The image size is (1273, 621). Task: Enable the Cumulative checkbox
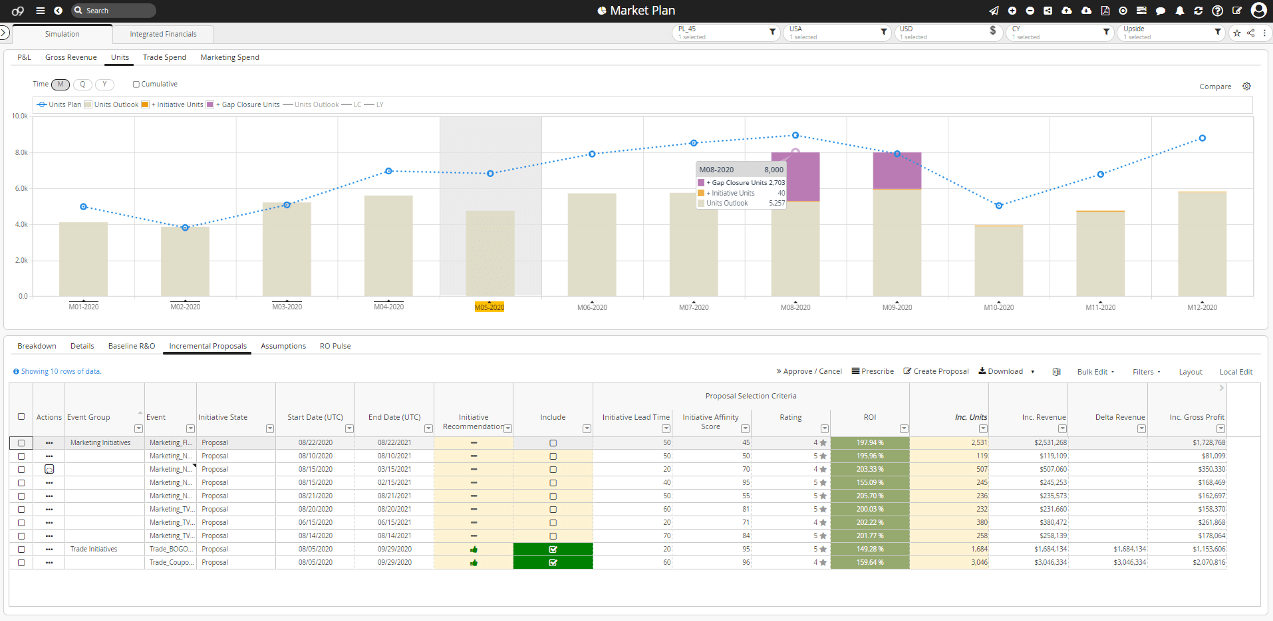click(137, 84)
